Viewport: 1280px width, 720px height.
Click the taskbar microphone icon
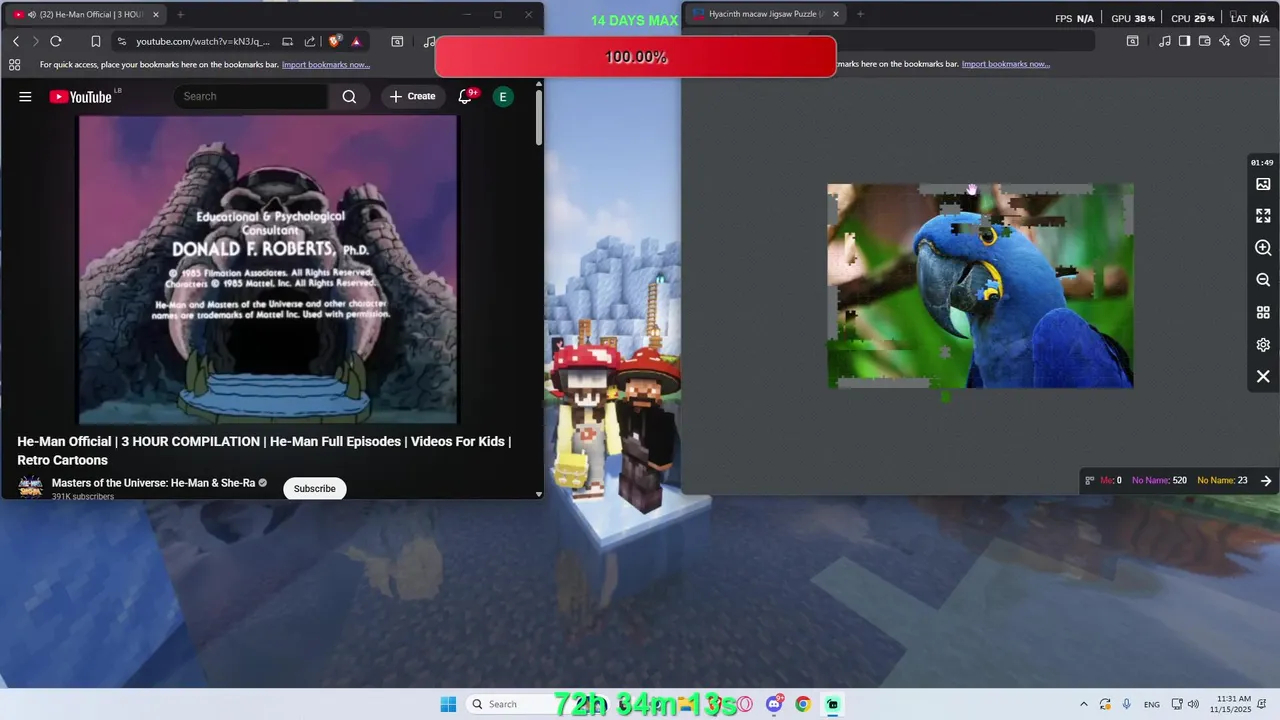(x=1127, y=704)
